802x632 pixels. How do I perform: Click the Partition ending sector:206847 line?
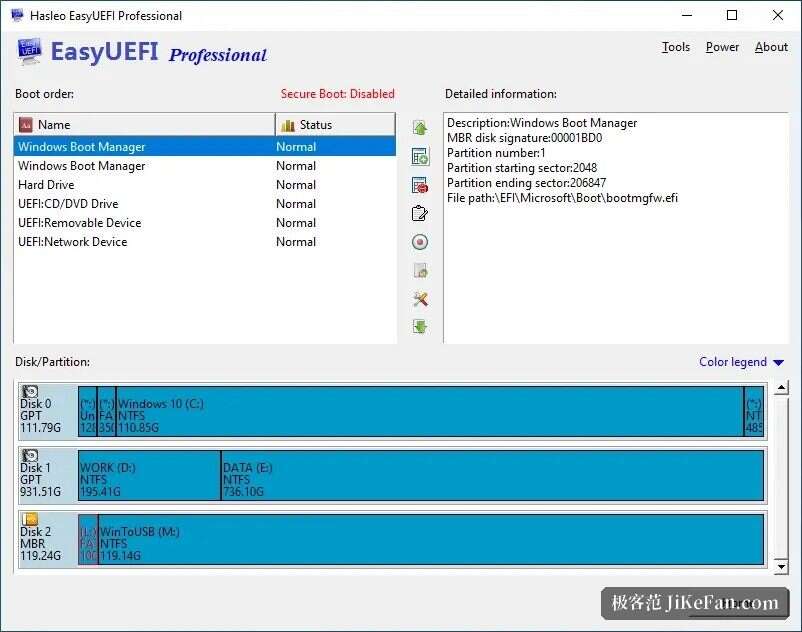(526, 183)
